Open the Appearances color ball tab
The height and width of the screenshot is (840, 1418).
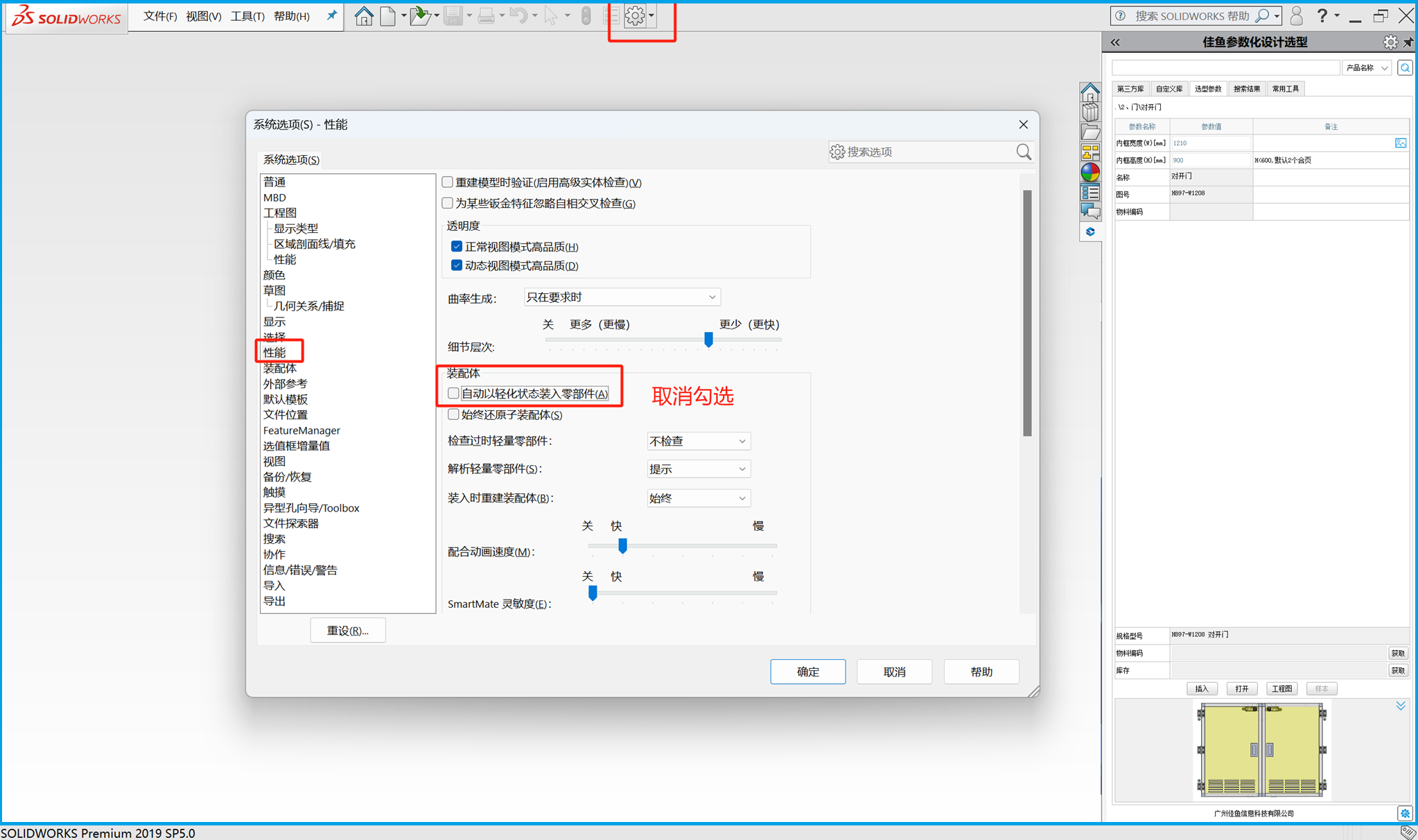(x=1090, y=172)
